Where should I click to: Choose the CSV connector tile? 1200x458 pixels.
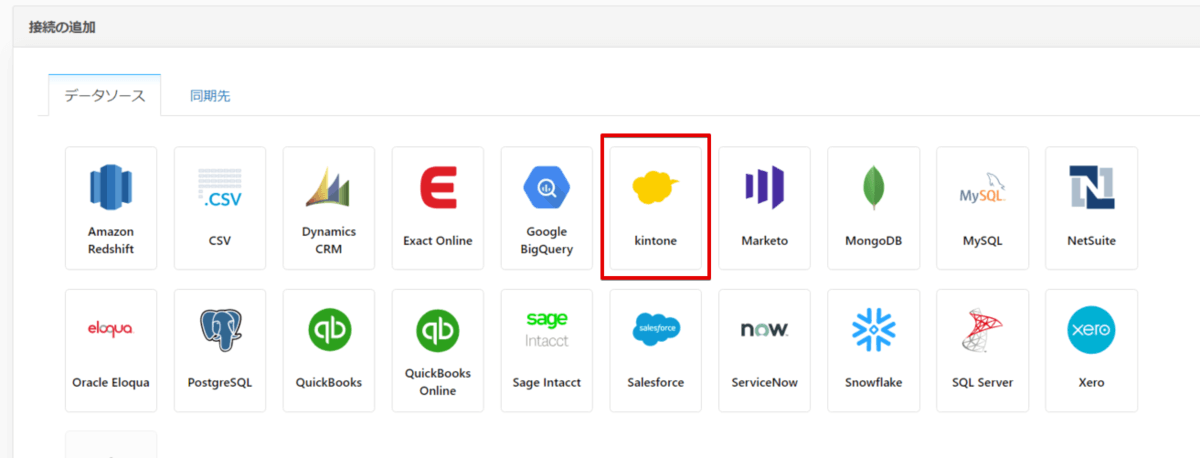(x=220, y=208)
